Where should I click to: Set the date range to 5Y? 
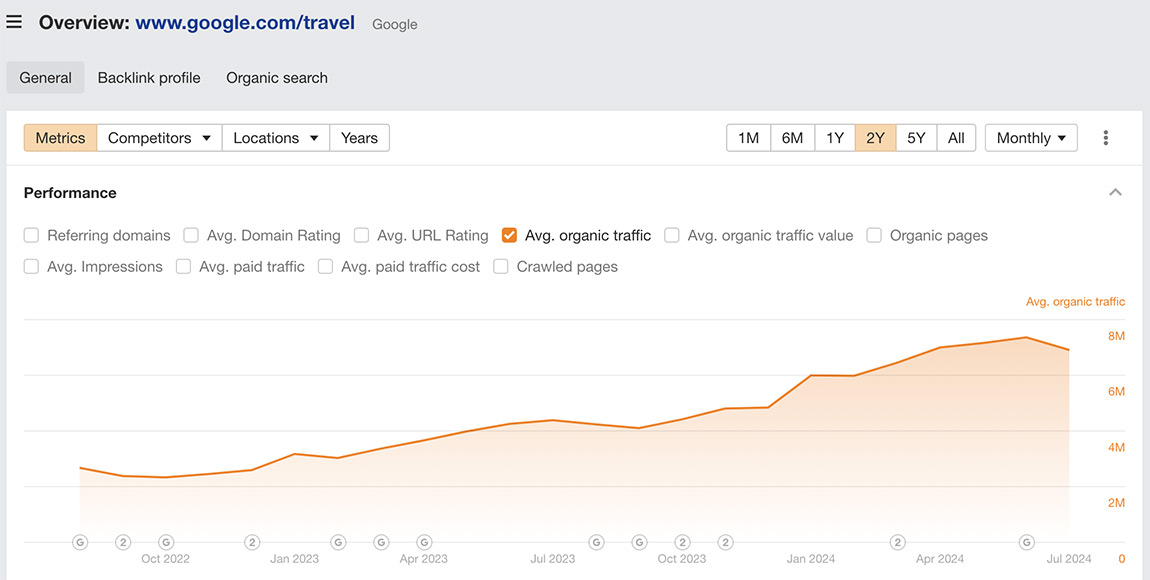916,138
